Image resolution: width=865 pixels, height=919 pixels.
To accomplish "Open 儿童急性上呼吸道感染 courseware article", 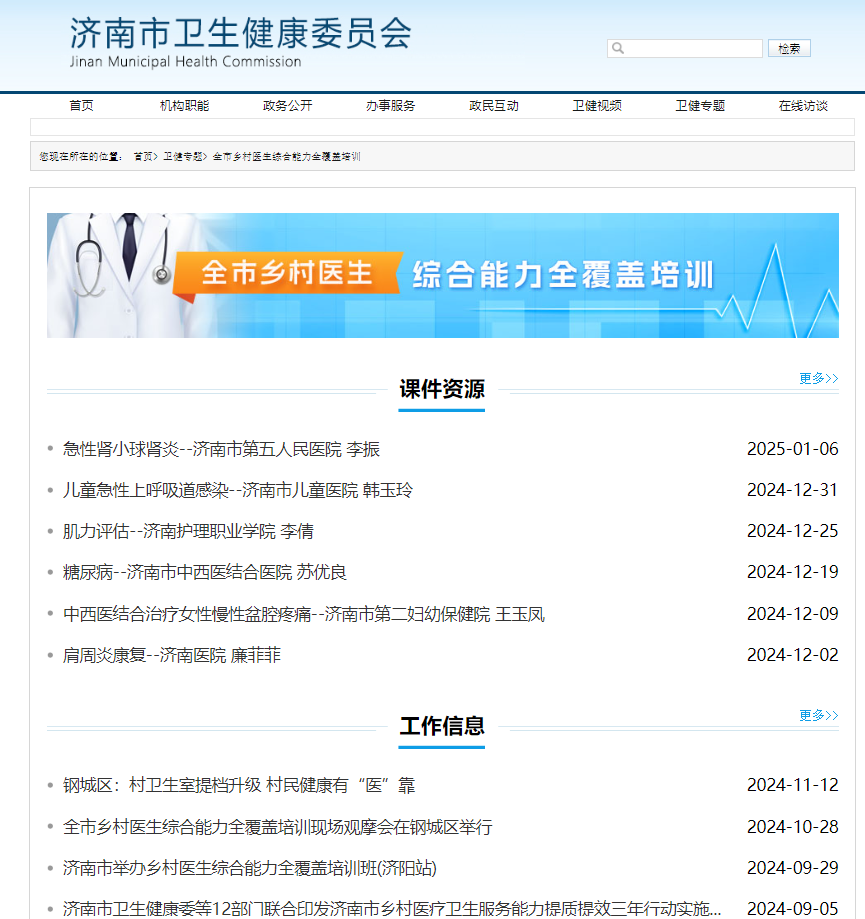I will coord(237,490).
